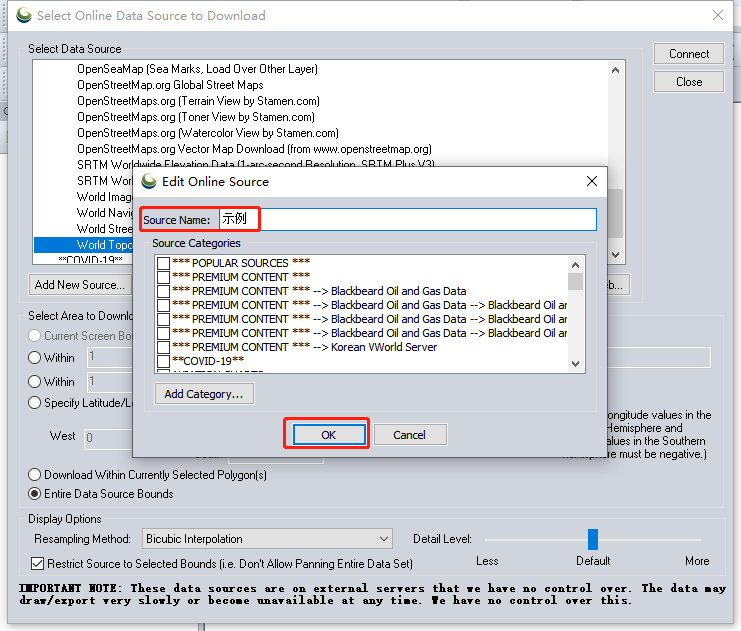Check the **COVID-19** category box
The width and height of the screenshot is (741, 631).
pos(163,361)
